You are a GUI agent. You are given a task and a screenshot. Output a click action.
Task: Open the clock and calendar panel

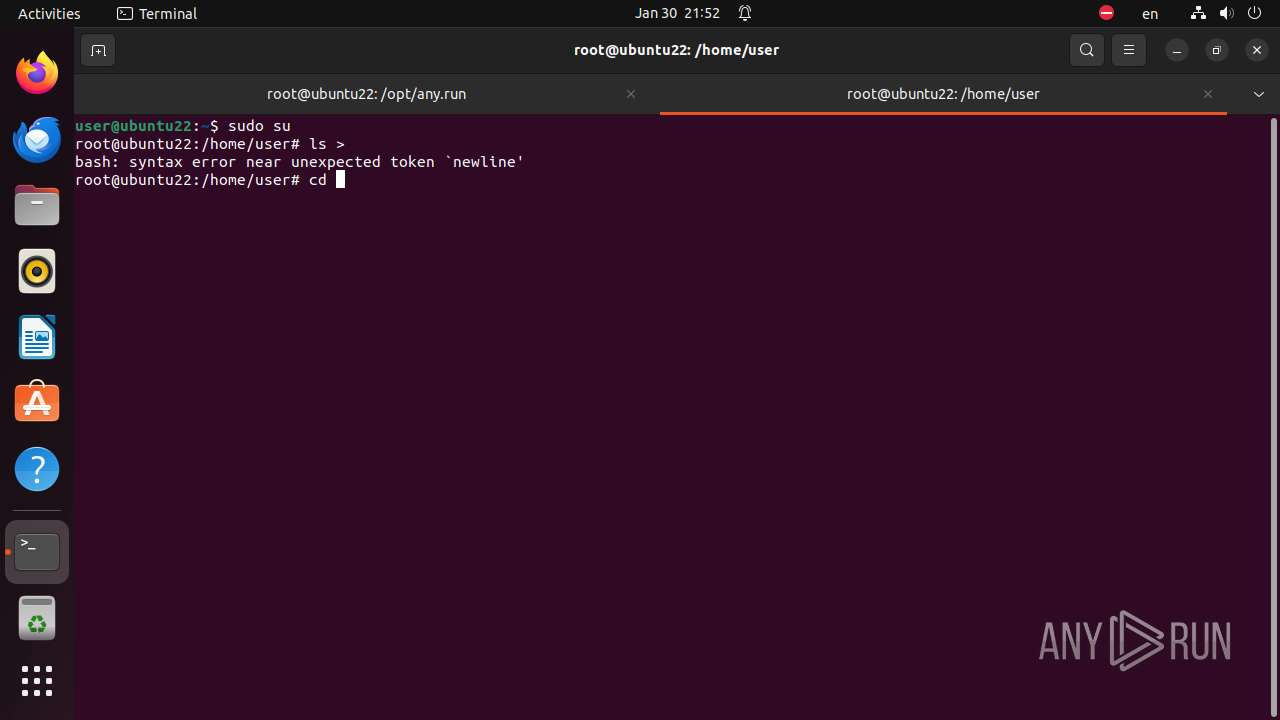(x=677, y=14)
